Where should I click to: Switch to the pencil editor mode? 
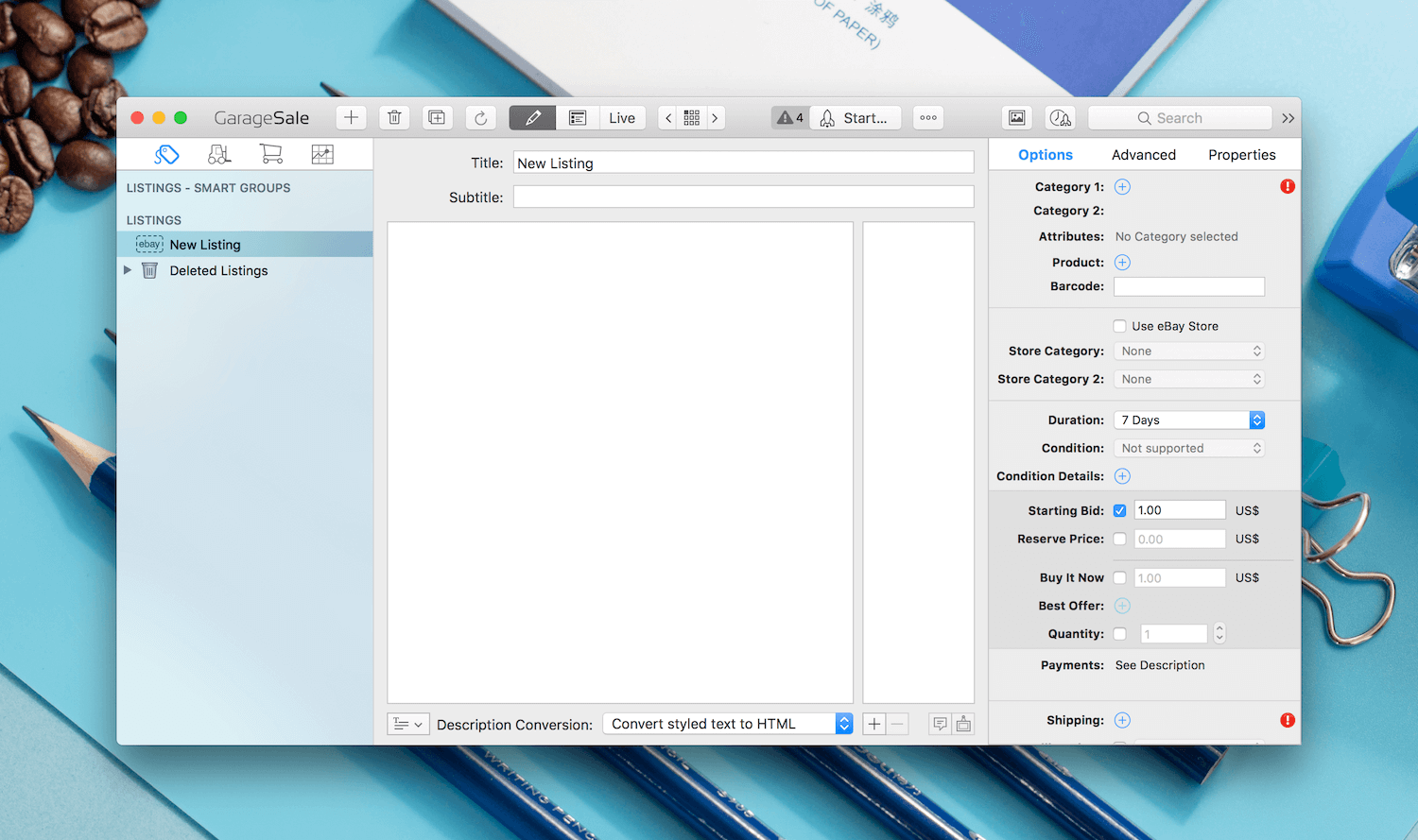pos(532,117)
